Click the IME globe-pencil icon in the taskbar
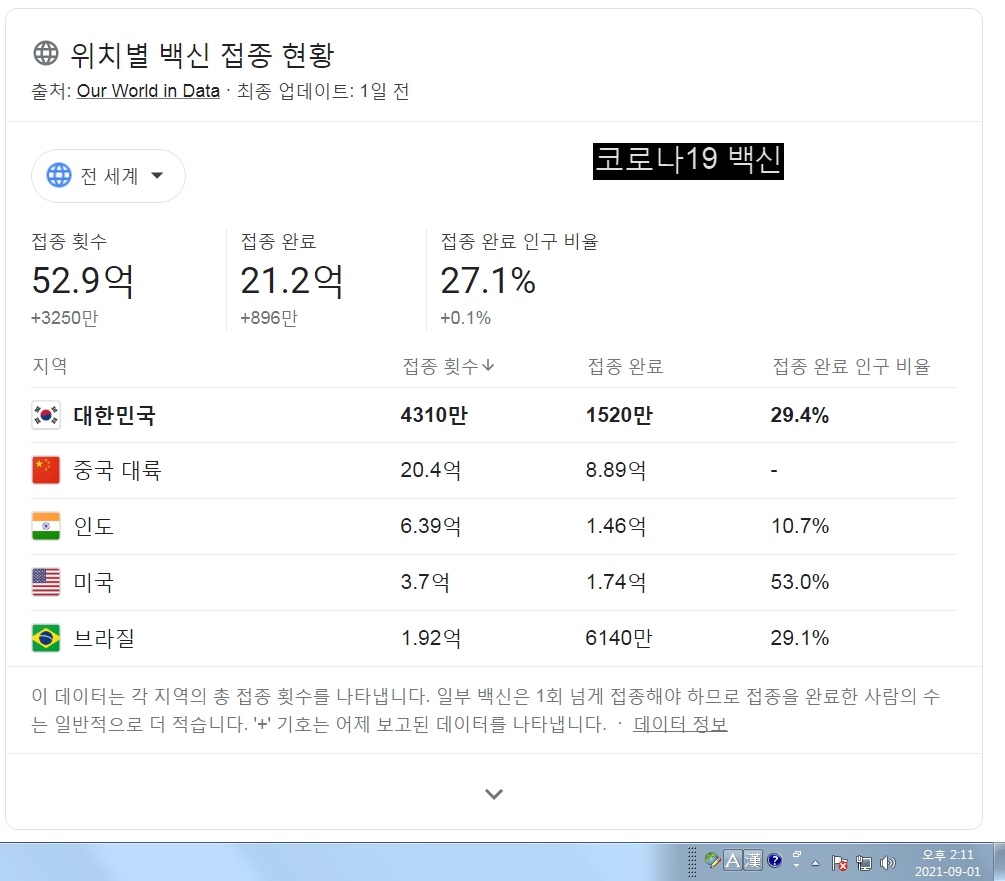The image size is (1005, 881). click(712, 860)
